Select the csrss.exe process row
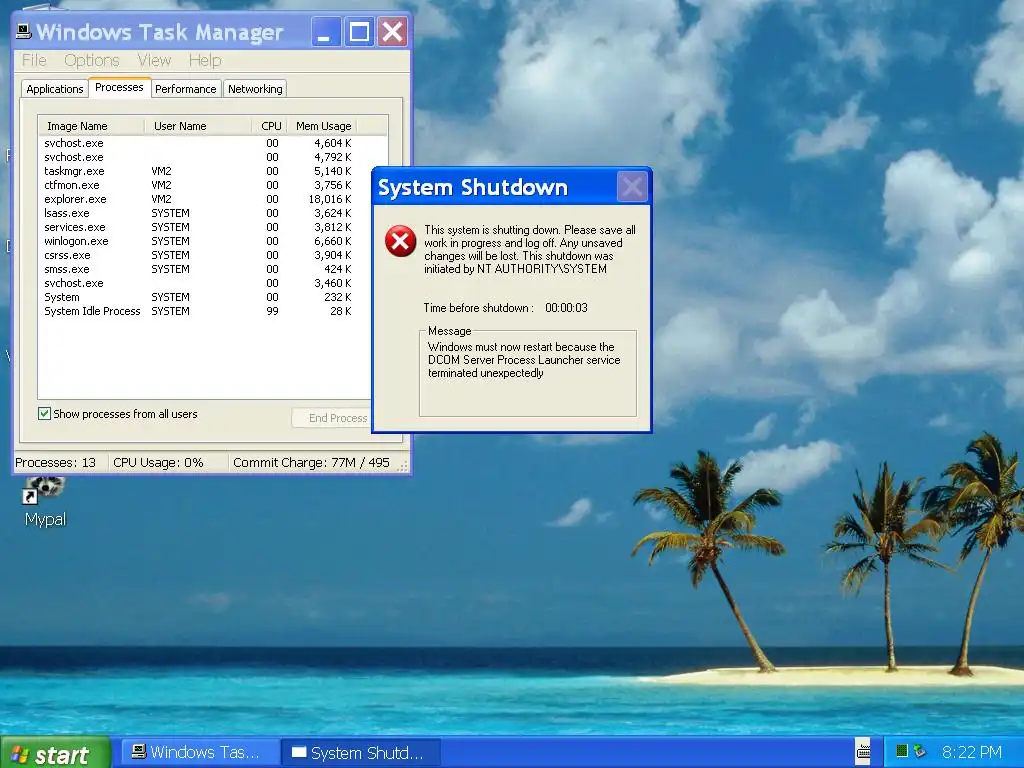This screenshot has width=1024, height=768. (x=198, y=255)
